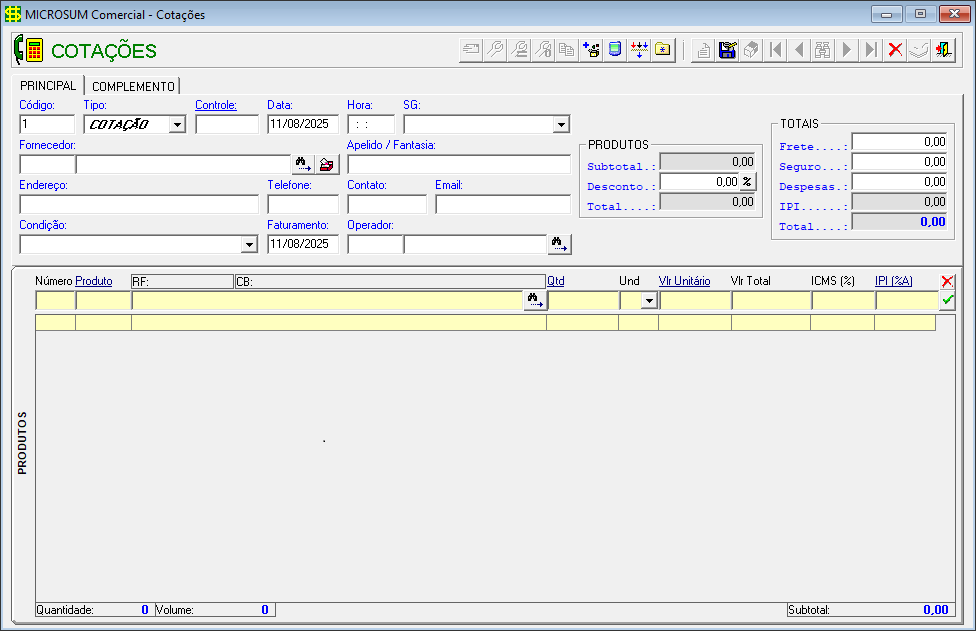Click the open-folder icon beside Fornecedor search
976x631 pixels.
[327, 164]
